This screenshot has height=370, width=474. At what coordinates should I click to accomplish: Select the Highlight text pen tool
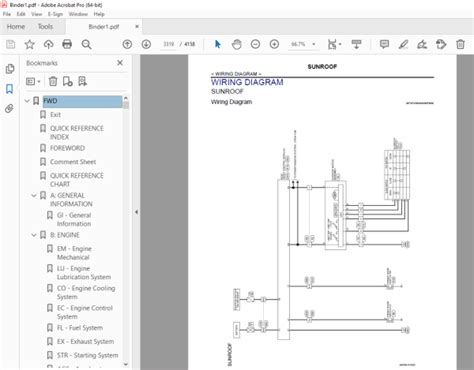click(x=403, y=44)
